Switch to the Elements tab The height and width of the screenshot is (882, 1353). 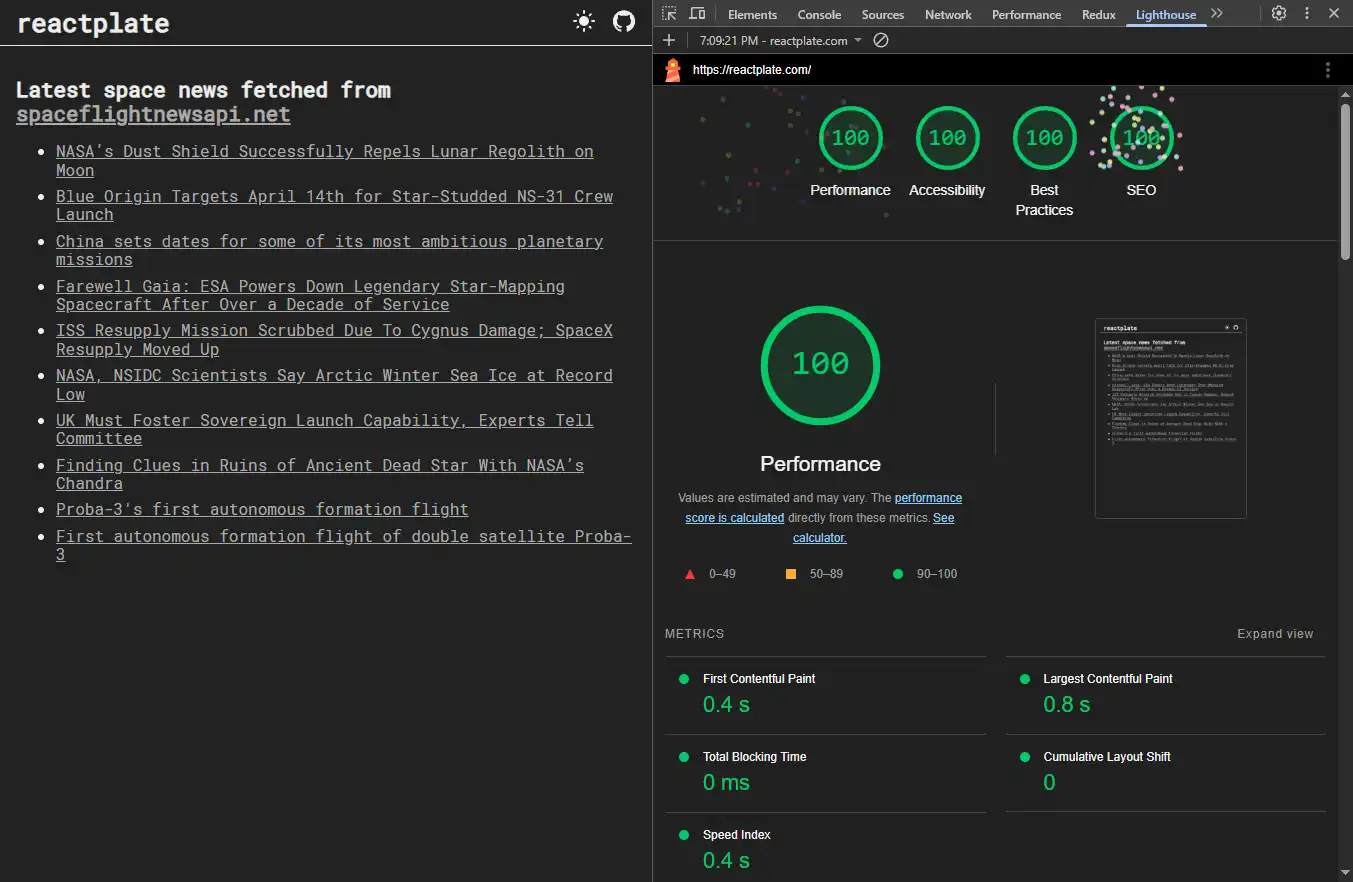point(752,15)
